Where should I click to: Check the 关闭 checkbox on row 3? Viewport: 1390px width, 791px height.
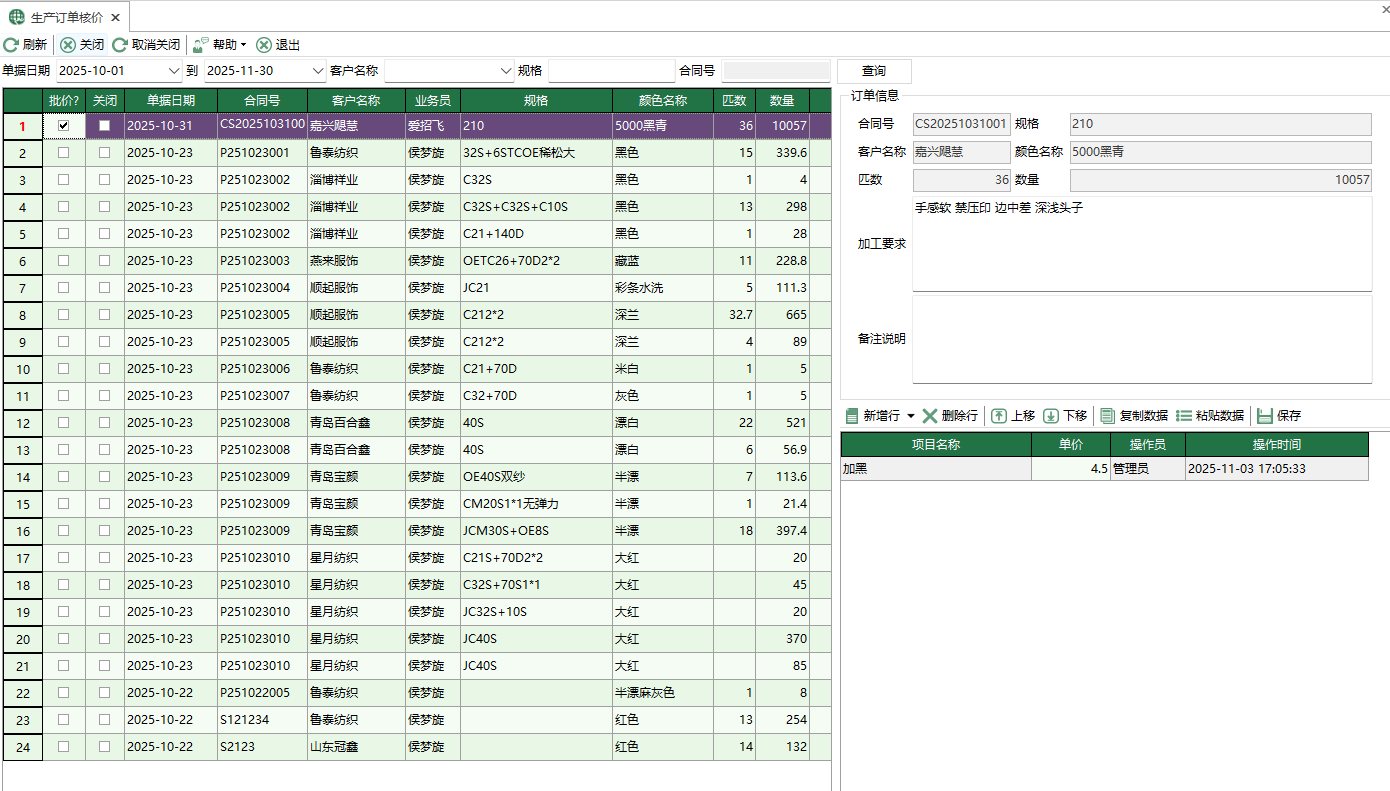[x=104, y=180]
